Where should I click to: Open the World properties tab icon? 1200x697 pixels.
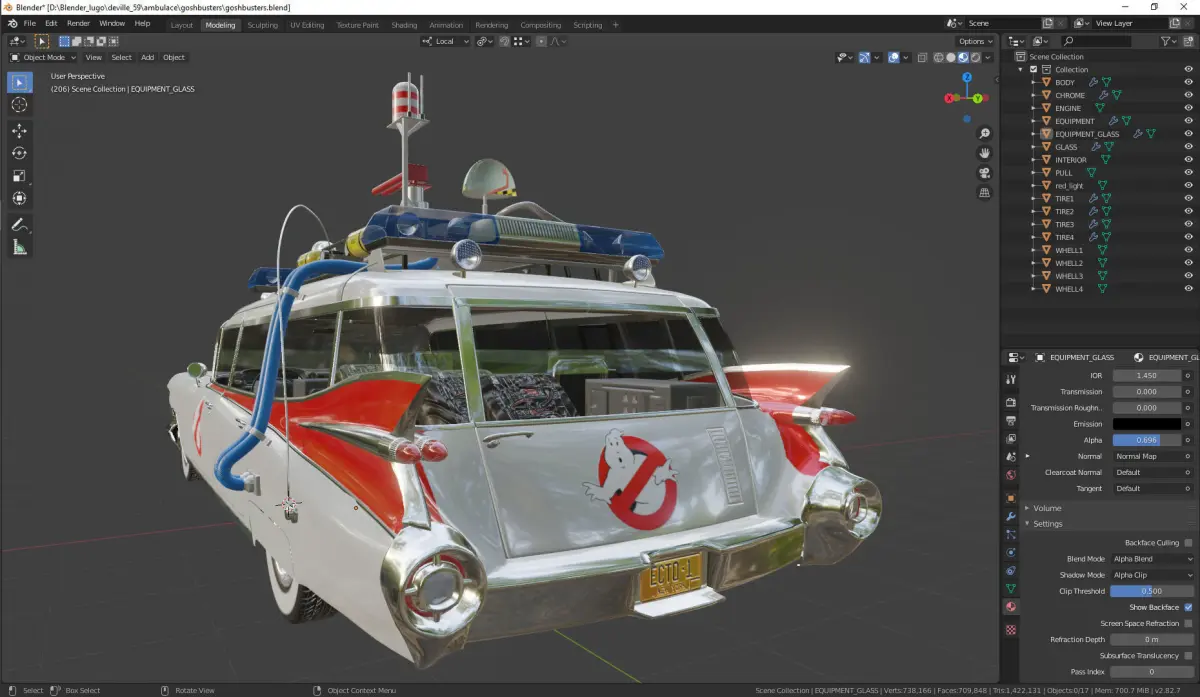point(1011,475)
